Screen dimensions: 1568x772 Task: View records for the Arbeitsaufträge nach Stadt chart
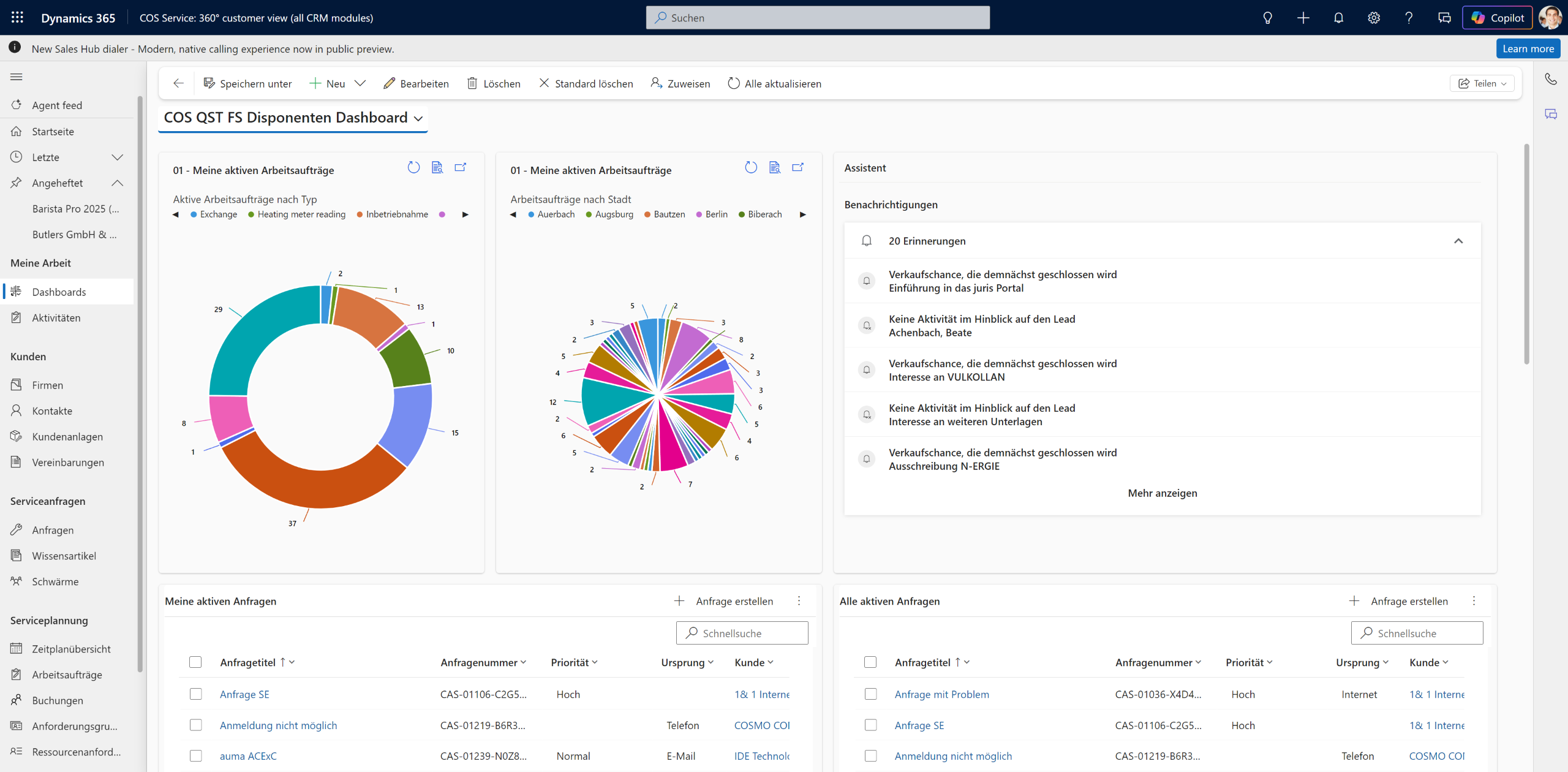point(775,168)
